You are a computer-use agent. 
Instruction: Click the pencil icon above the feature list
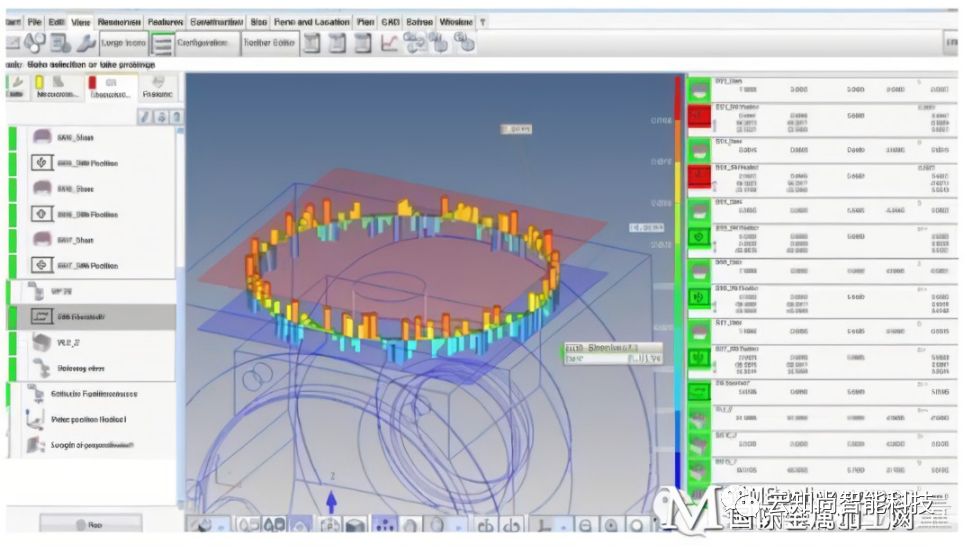point(145,117)
